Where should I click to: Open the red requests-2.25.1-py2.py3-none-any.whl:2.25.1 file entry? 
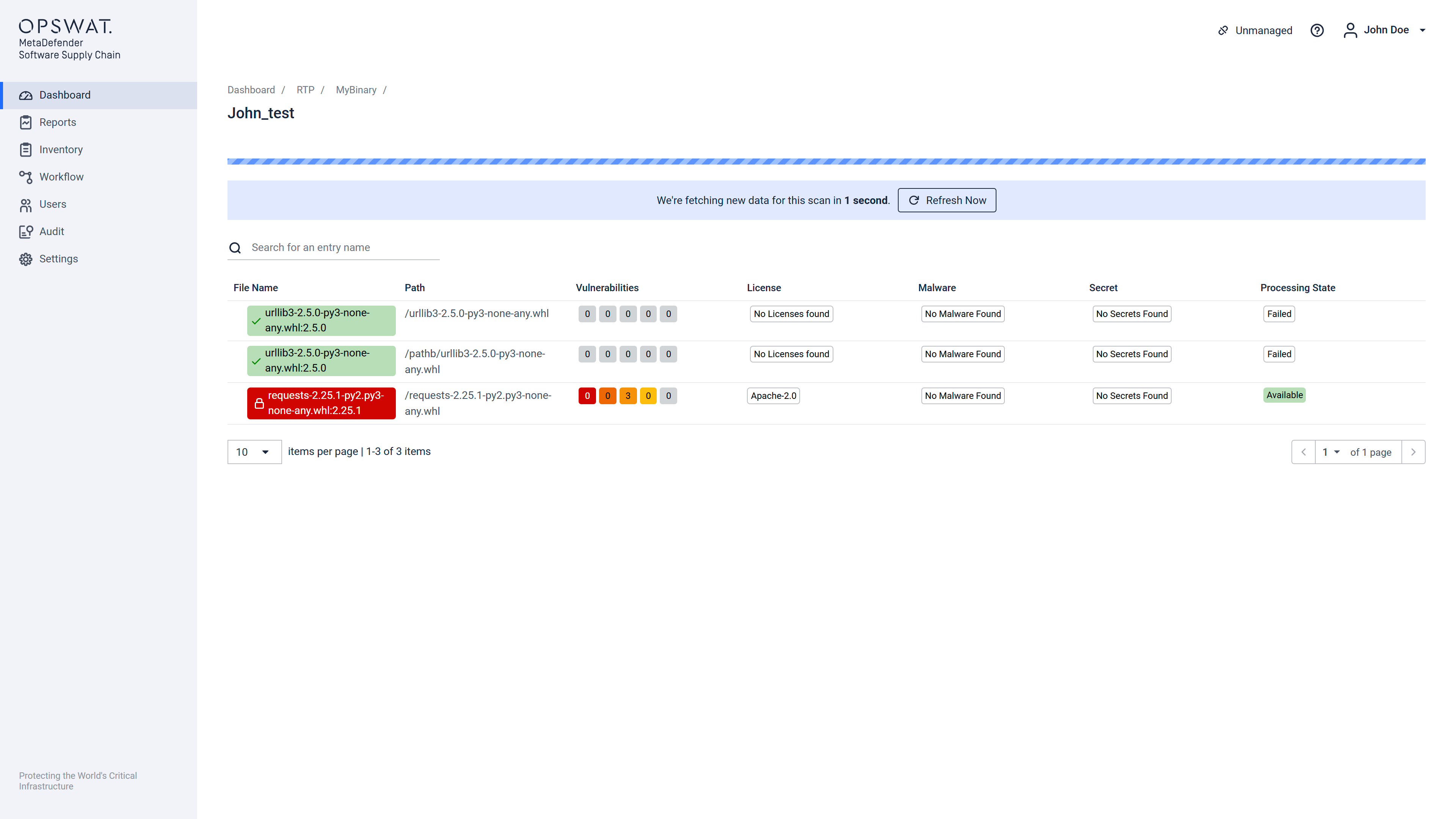321,403
